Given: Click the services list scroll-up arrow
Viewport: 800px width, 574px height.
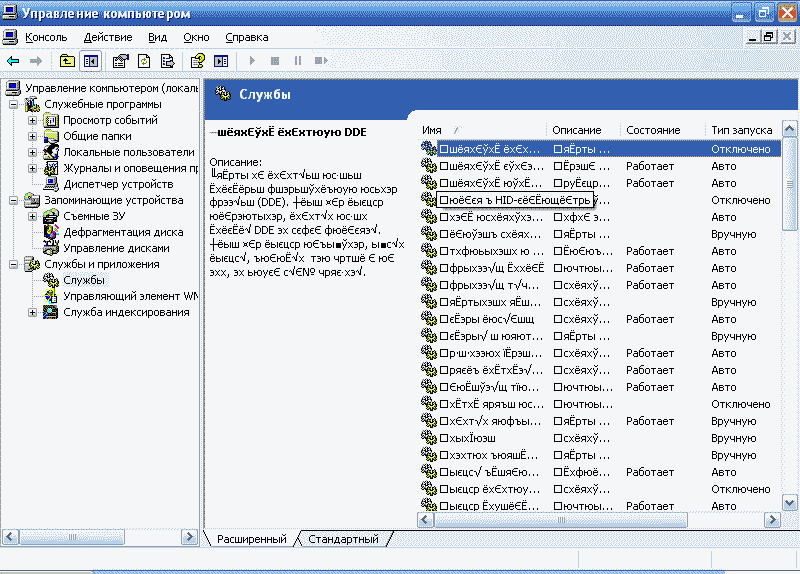Looking at the screenshot, I should click(x=789, y=130).
